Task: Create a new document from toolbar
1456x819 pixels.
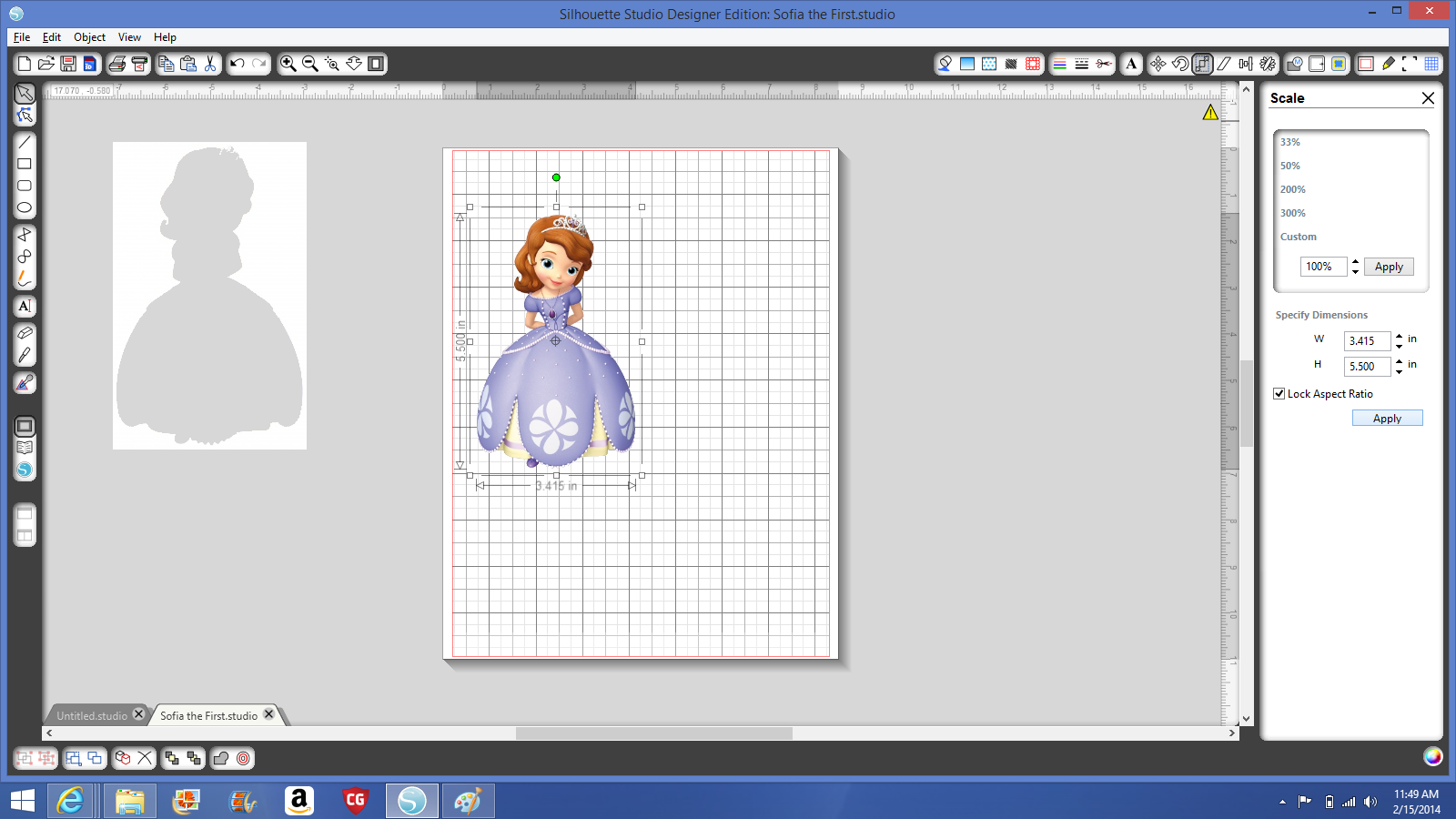Action: pyautogui.click(x=25, y=64)
